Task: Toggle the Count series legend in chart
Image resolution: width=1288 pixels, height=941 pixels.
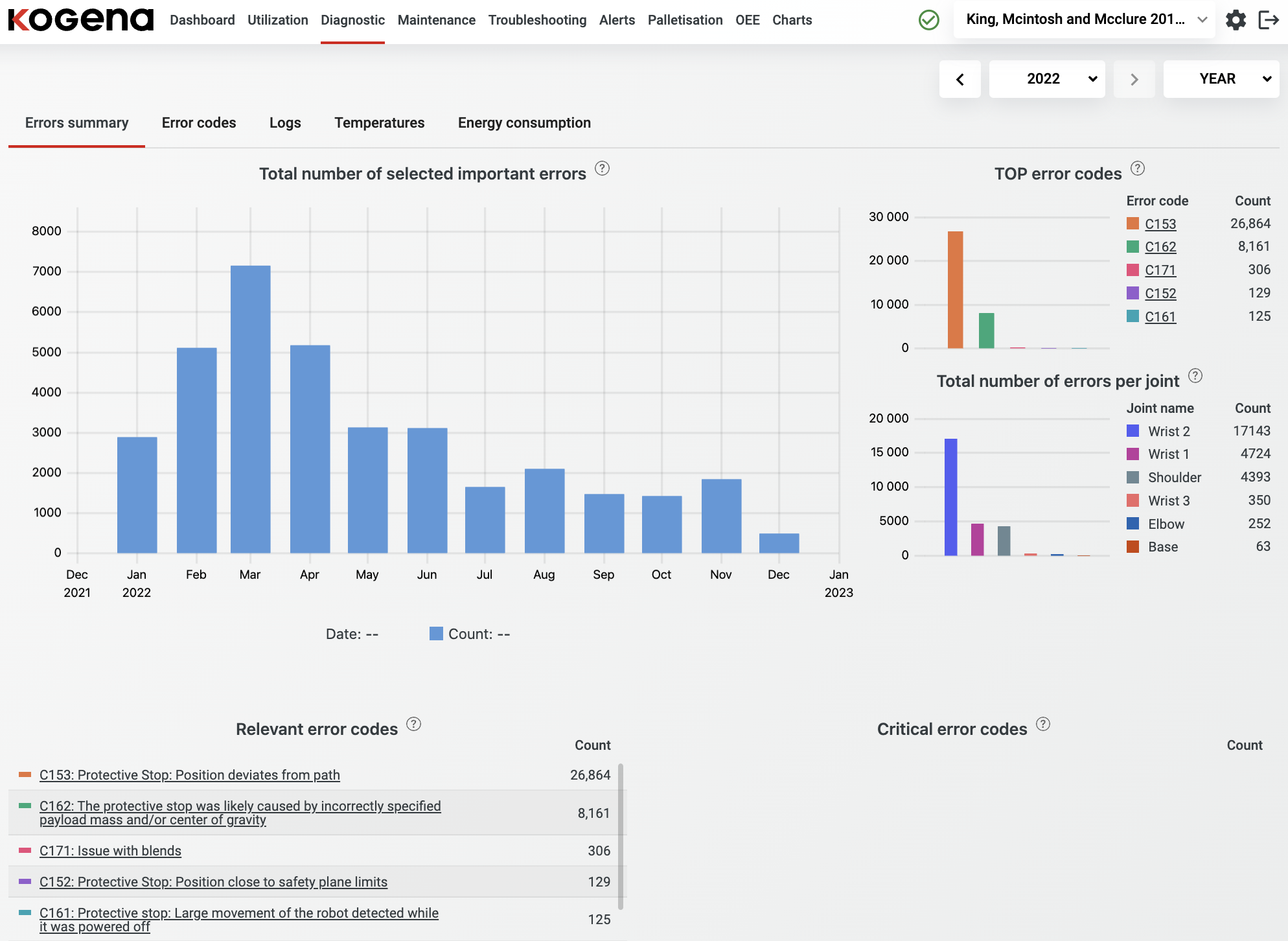Action: pyautogui.click(x=436, y=634)
